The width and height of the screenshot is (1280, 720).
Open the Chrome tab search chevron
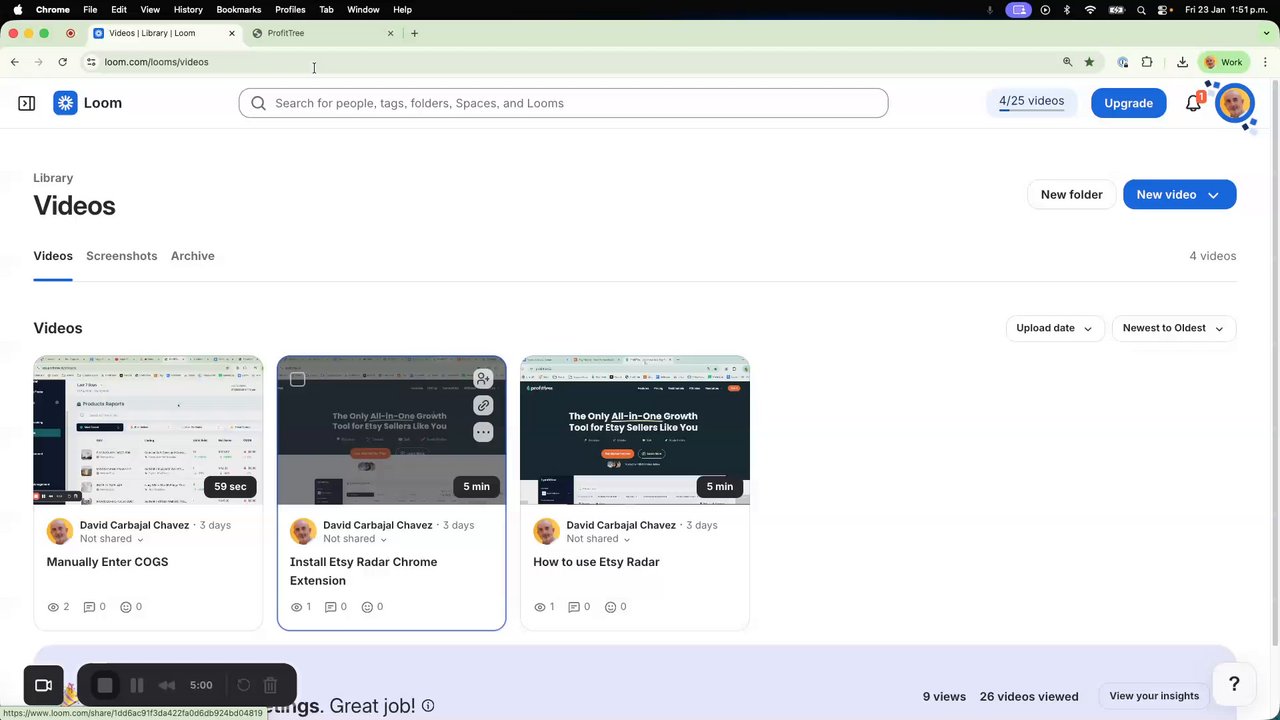coord(1265,33)
